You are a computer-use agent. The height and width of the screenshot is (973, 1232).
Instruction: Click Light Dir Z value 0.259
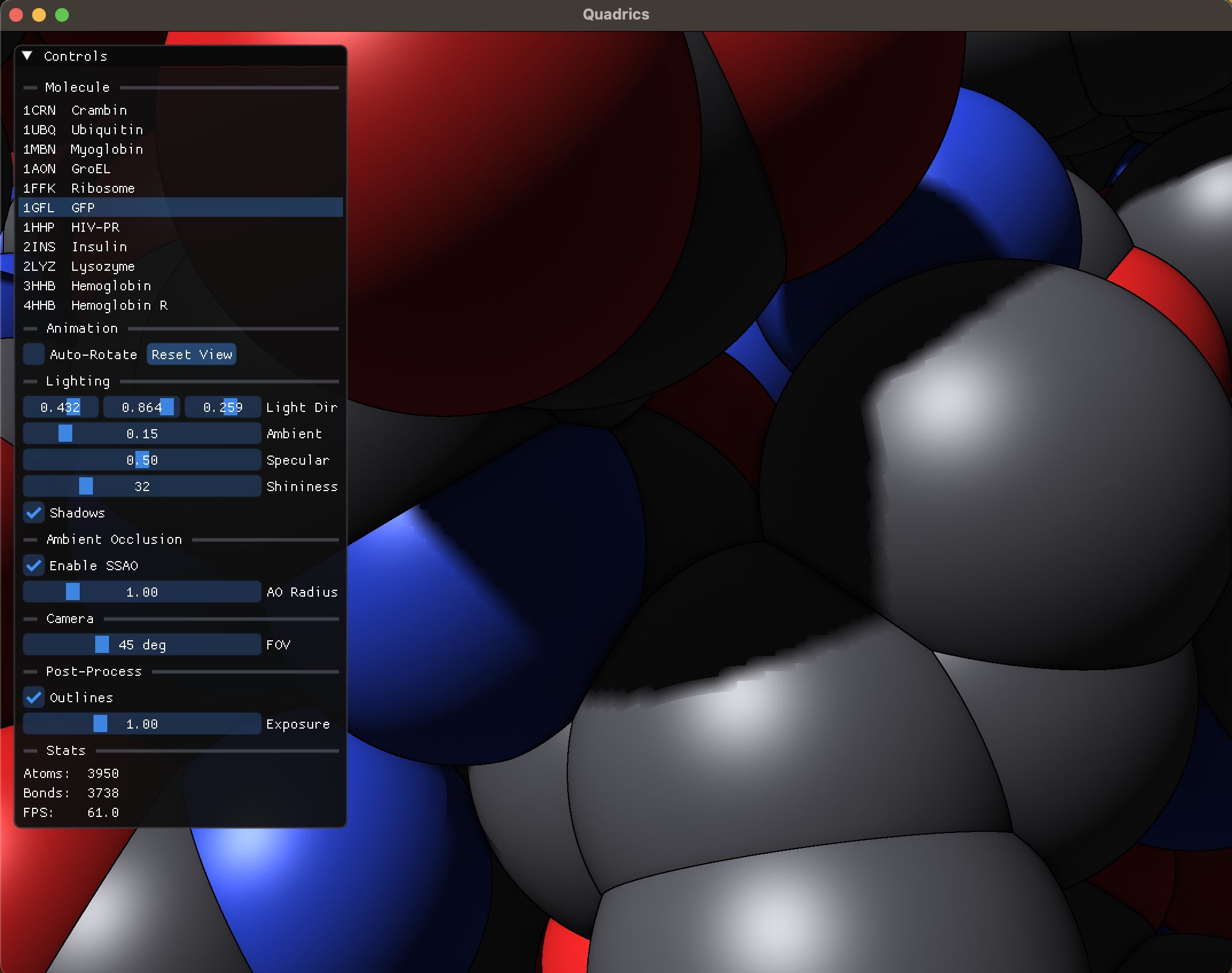(223, 407)
